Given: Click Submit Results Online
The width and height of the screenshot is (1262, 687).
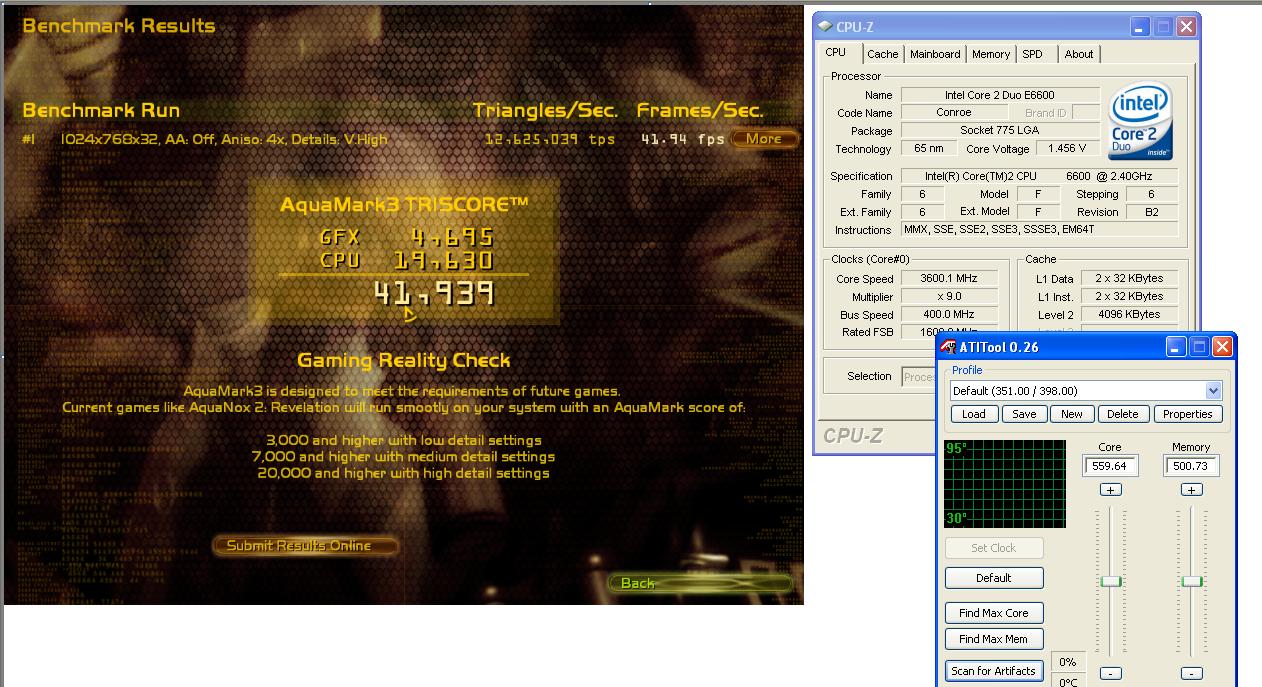Looking at the screenshot, I should pos(305,546).
